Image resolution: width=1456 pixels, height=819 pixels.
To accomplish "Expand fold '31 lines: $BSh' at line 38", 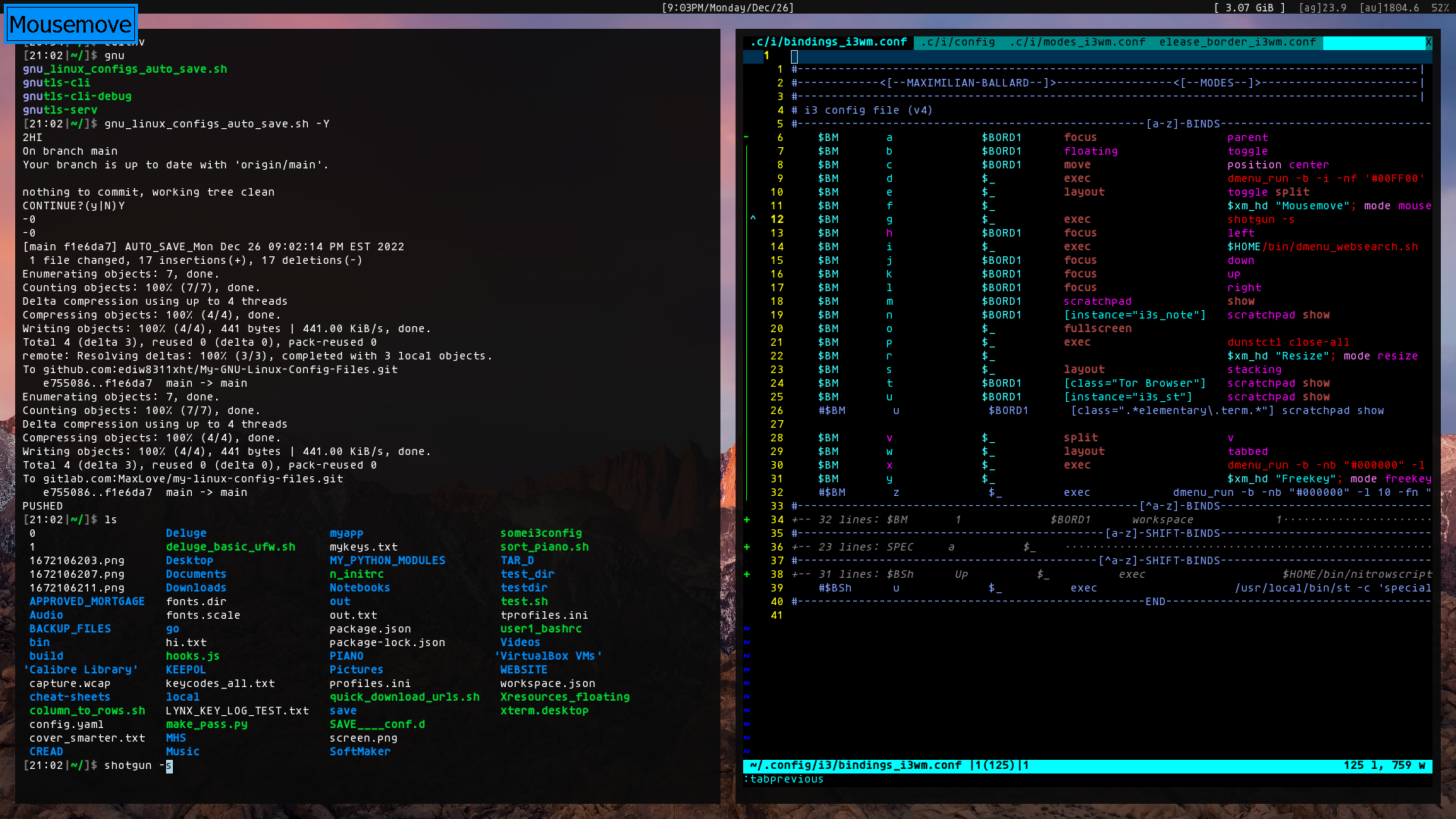I will click(1112, 575).
